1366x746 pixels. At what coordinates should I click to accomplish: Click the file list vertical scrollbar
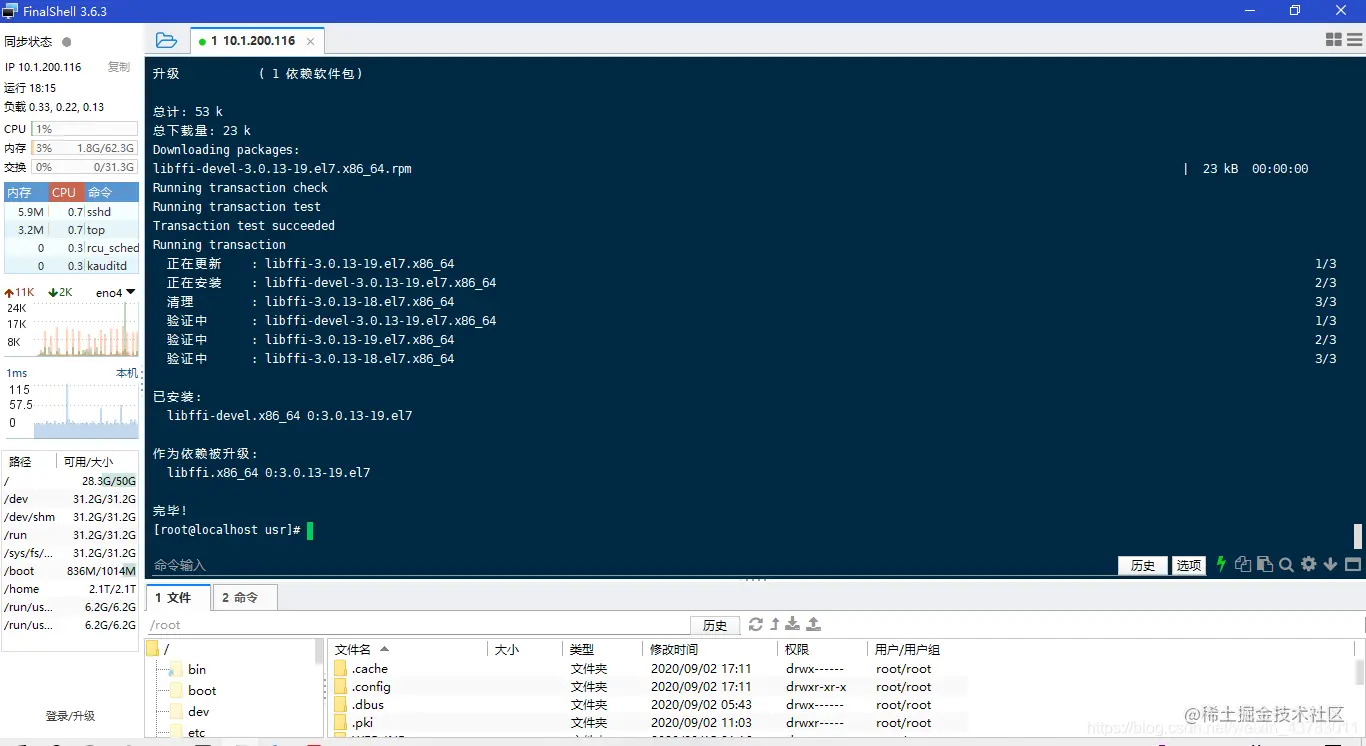pos(1359,671)
